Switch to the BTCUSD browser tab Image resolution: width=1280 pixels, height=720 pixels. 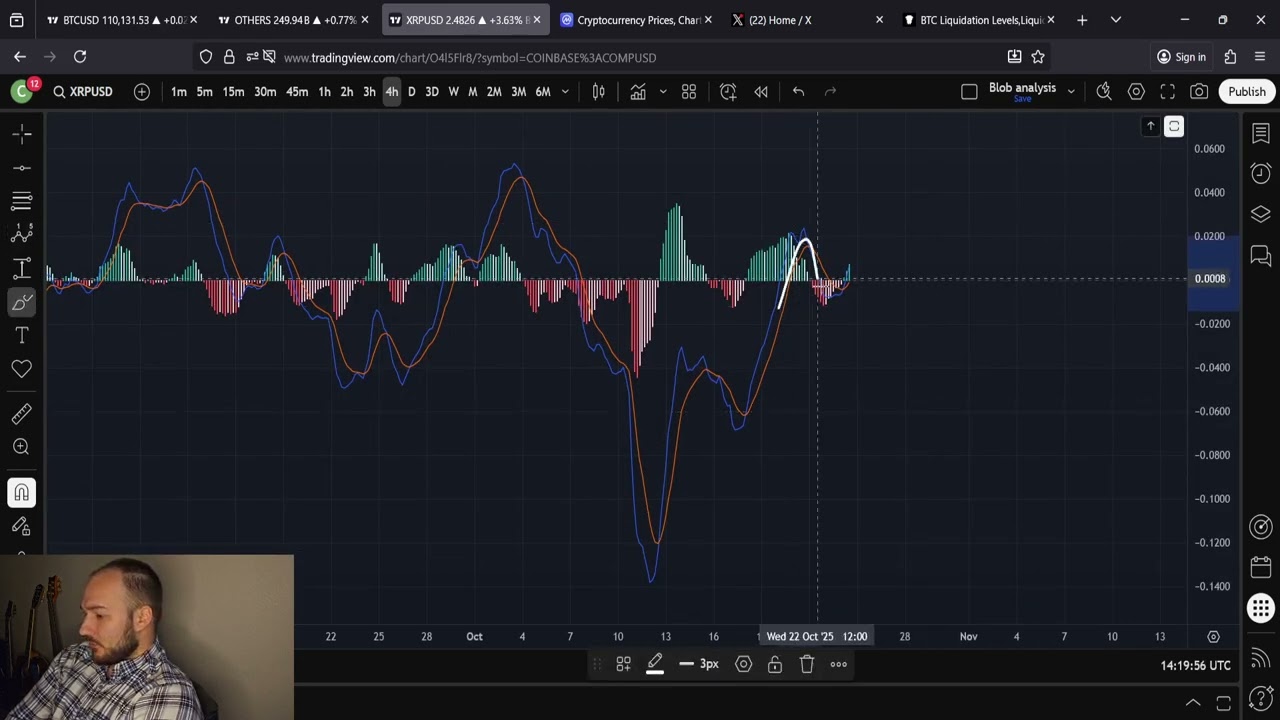click(123, 20)
